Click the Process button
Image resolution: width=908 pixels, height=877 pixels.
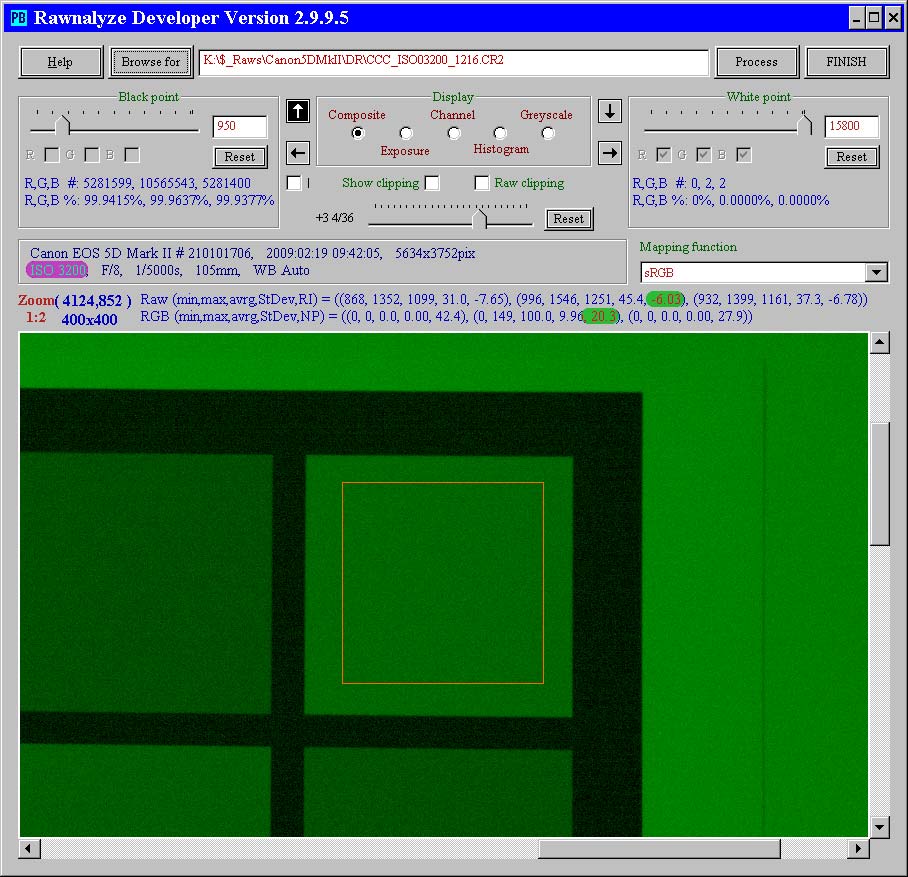coord(756,62)
